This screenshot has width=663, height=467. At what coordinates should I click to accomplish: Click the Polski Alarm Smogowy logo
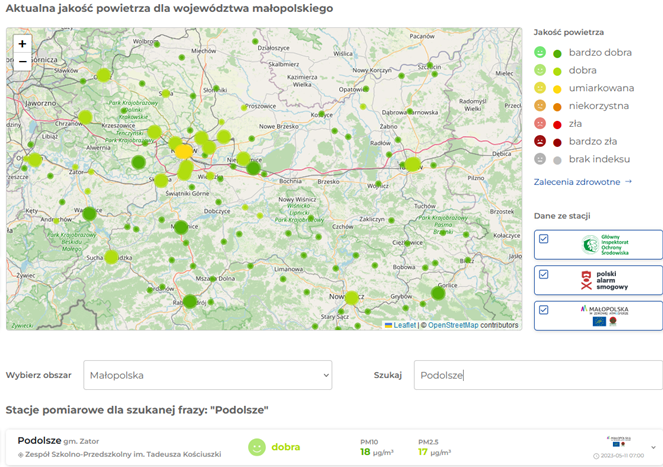(x=607, y=280)
